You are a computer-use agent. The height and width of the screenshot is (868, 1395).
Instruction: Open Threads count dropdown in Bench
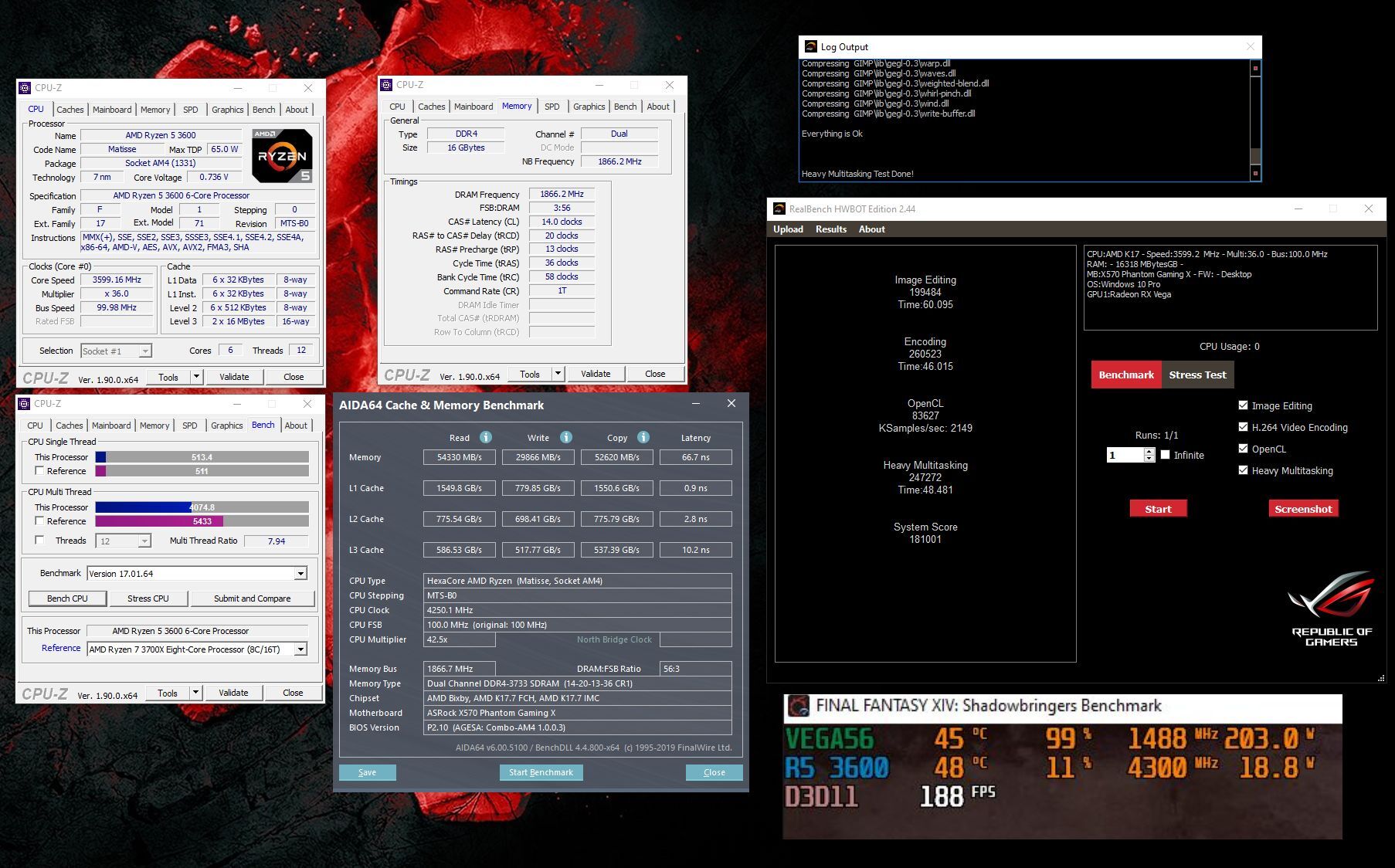(144, 541)
